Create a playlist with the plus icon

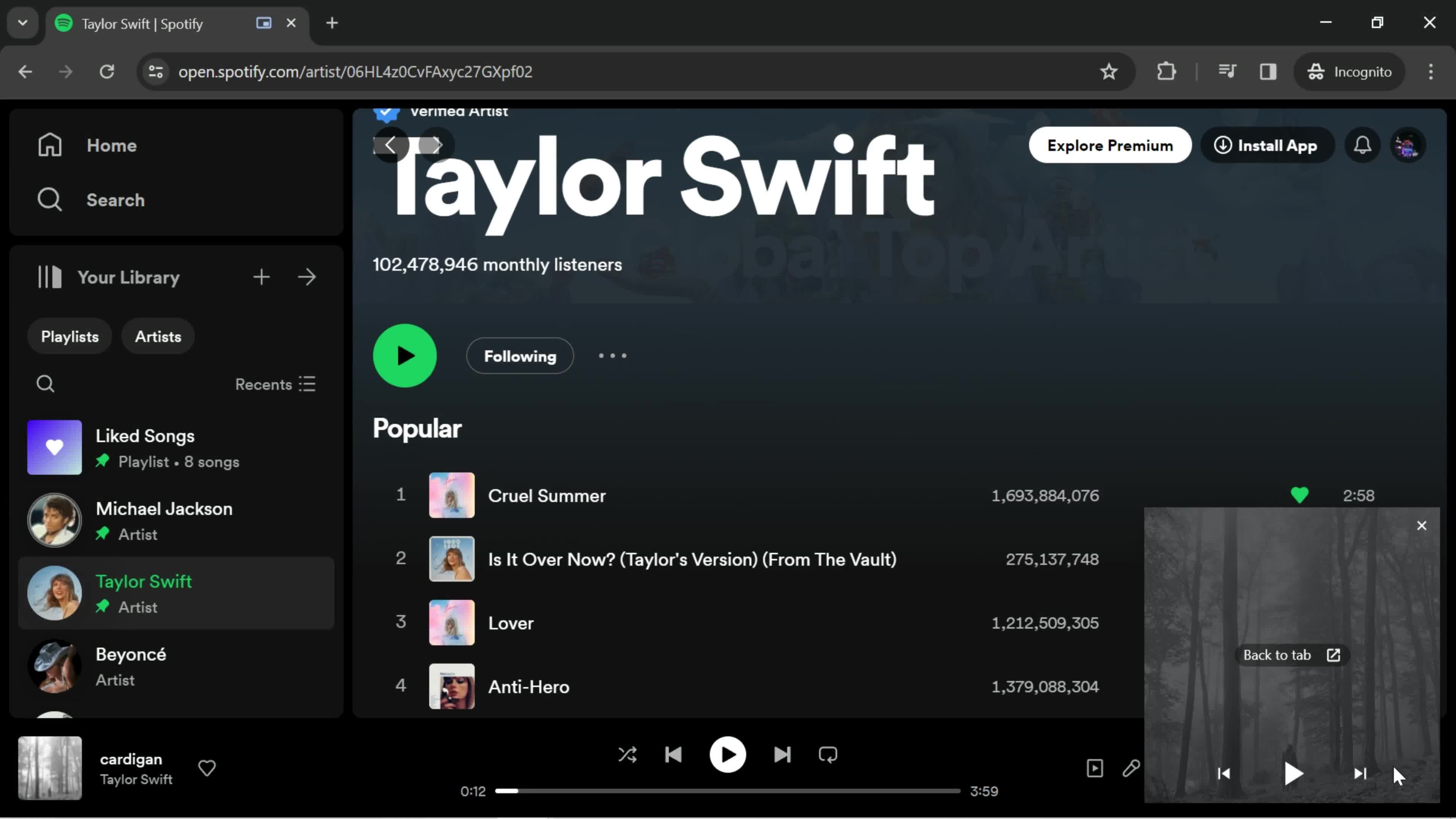coord(261,277)
